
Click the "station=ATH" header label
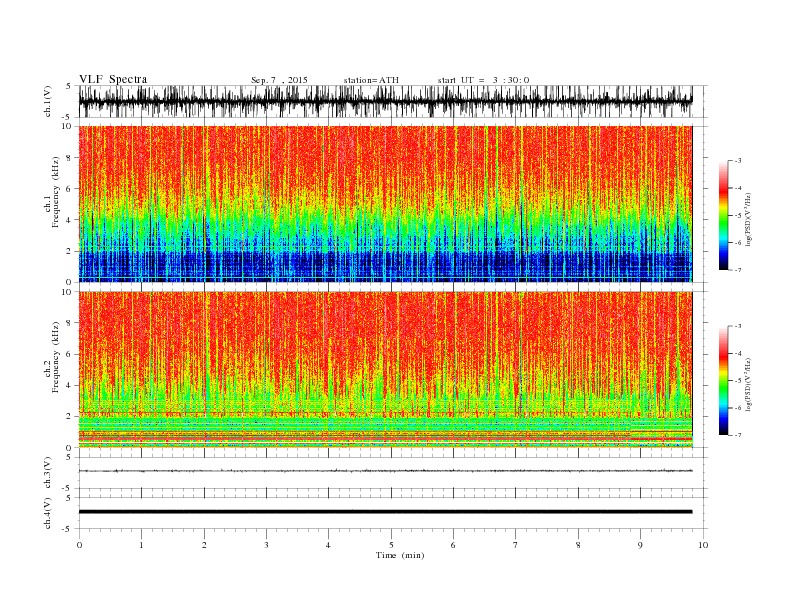point(371,80)
